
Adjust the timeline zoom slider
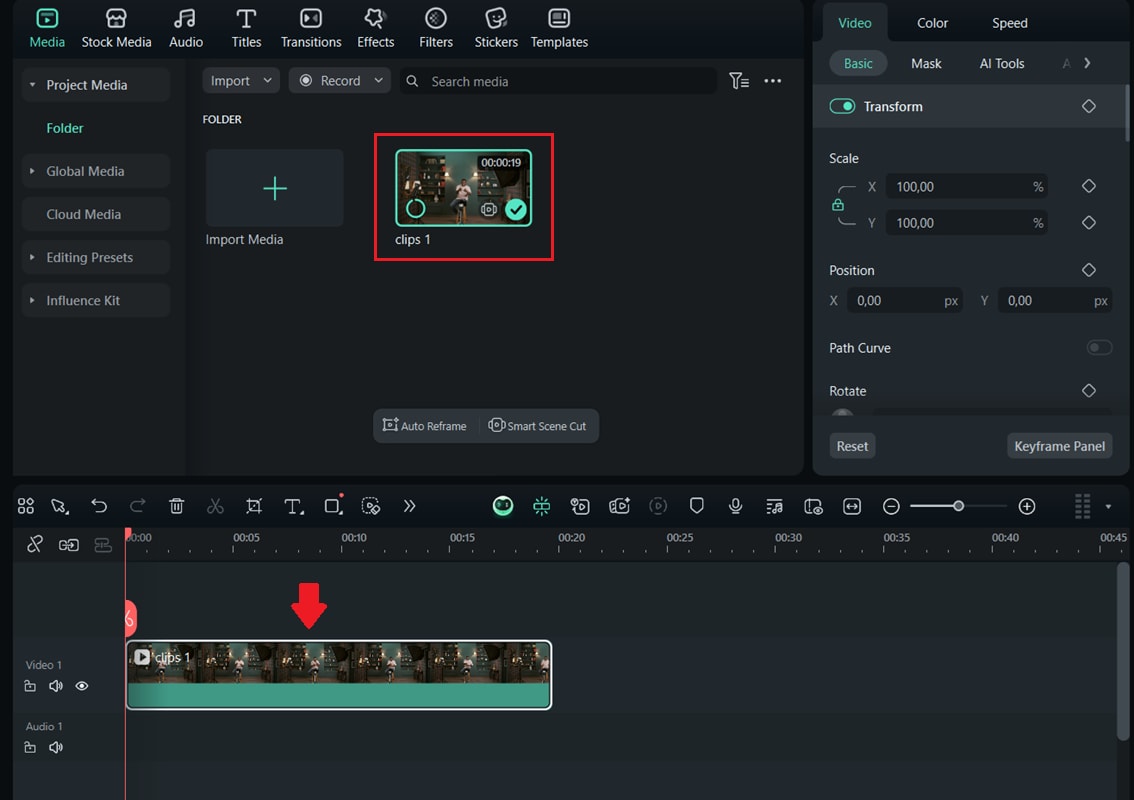958,506
